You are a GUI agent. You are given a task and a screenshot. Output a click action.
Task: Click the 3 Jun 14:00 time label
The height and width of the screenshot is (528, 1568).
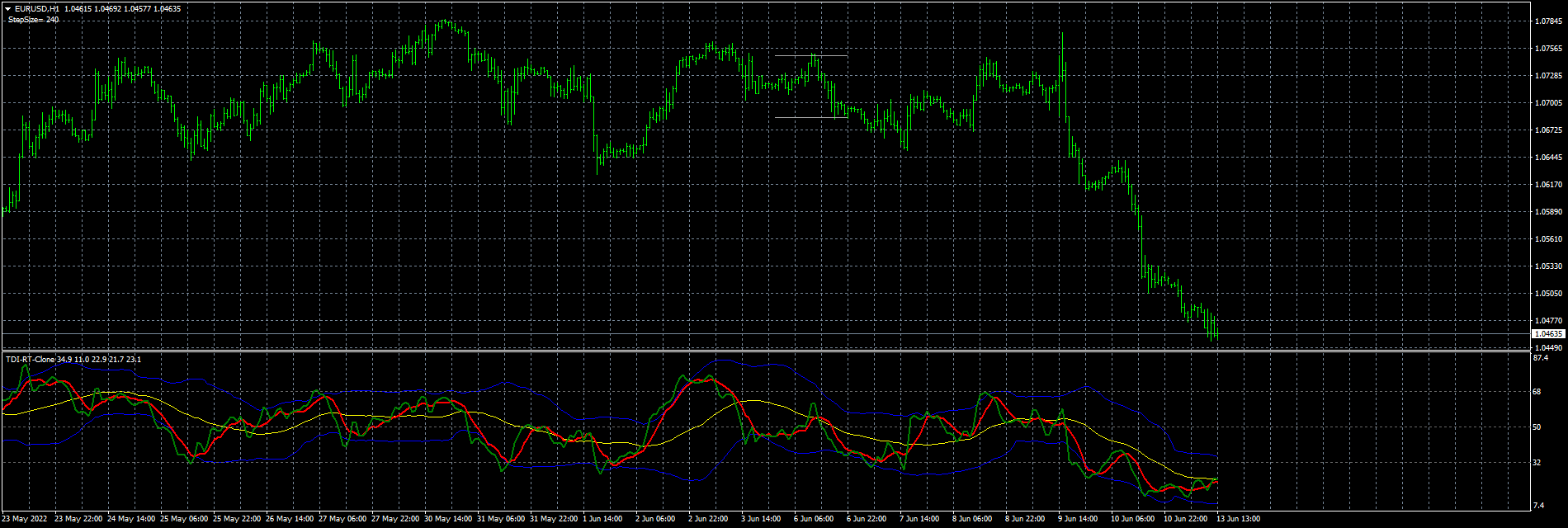(x=761, y=519)
